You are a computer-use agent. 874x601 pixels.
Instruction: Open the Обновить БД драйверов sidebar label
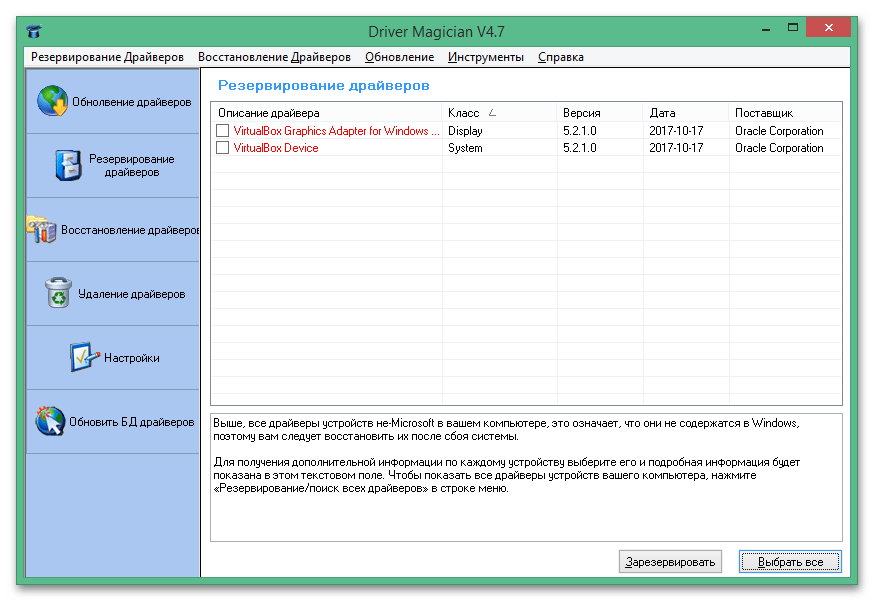132,422
